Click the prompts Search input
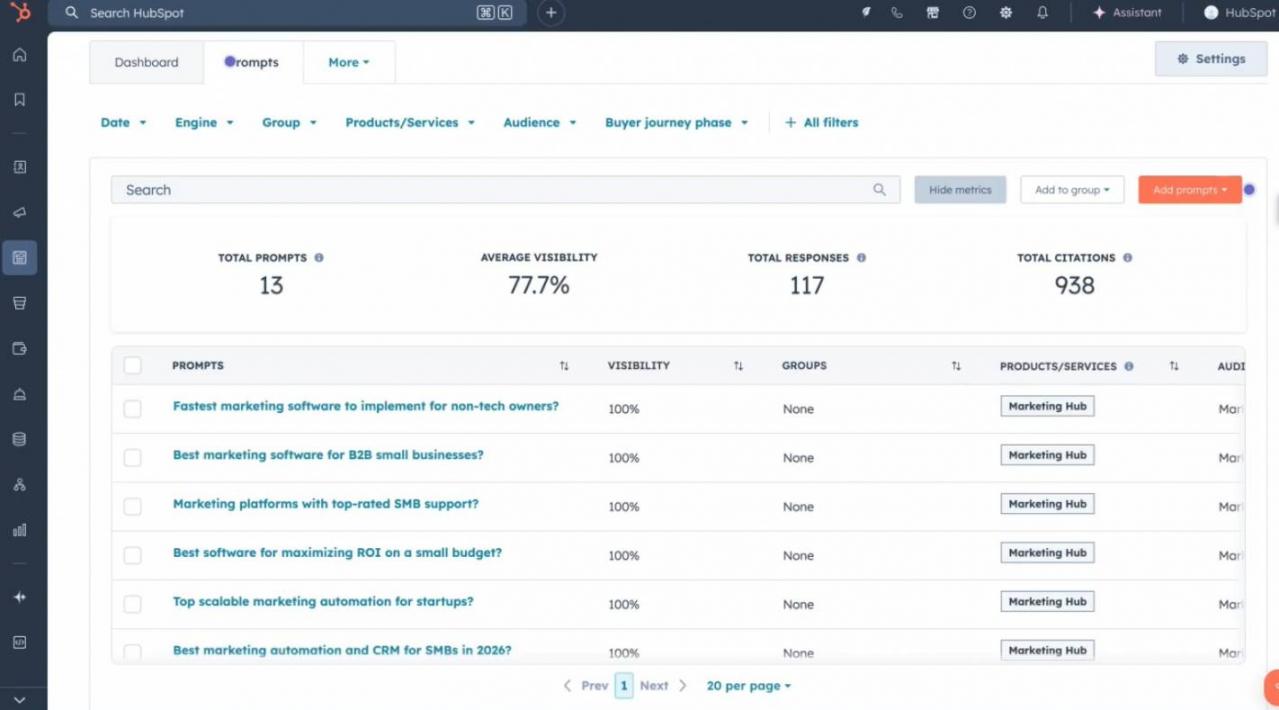 [505, 190]
